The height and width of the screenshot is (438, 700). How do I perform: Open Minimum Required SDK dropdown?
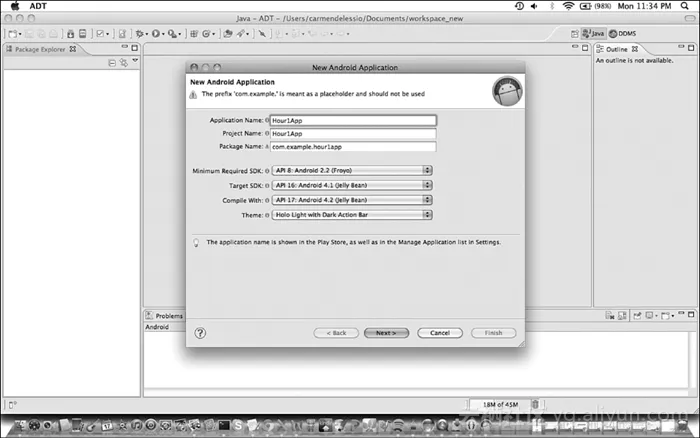click(x=352, y=171)
